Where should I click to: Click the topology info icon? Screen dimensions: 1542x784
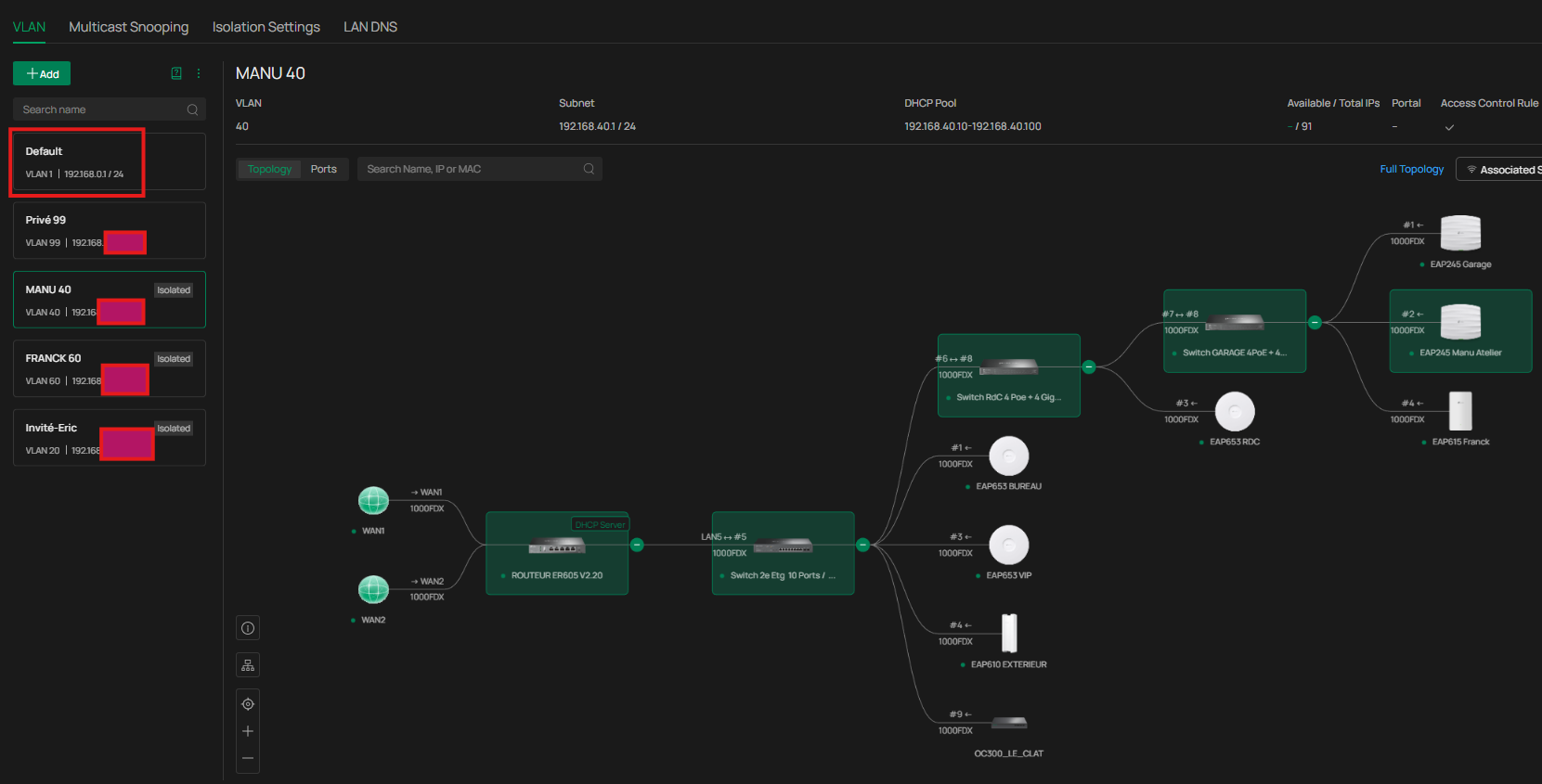[x=248, y=628]
